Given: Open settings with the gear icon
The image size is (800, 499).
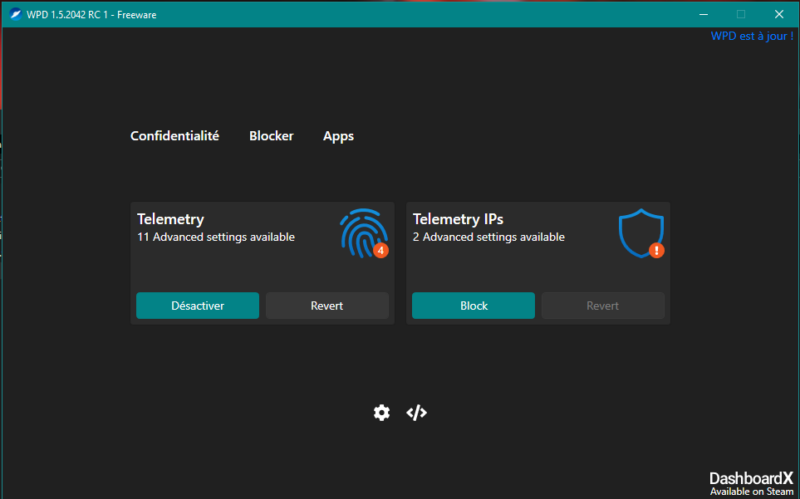Looking at the screenshot, I should (x=381, y=413).
